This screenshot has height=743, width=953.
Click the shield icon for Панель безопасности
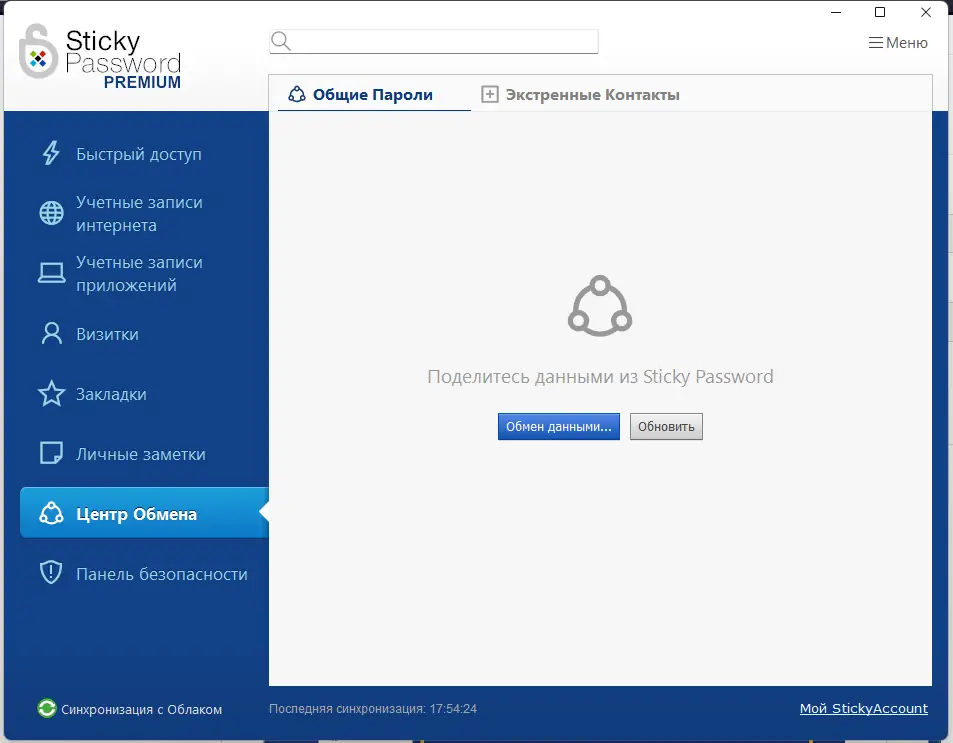click(51, 573)
